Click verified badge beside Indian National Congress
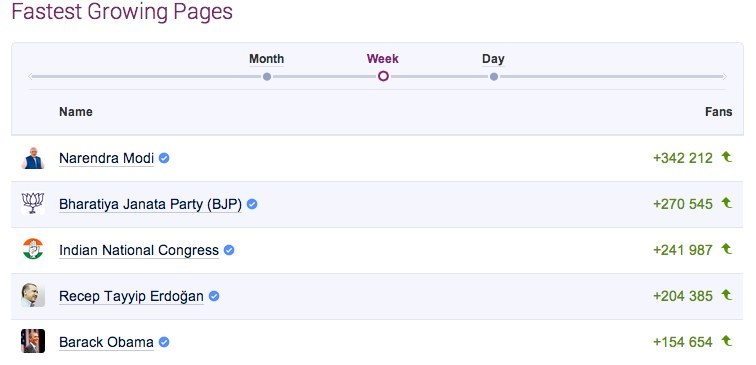756x365 pixels. click(x=229, y=250)
